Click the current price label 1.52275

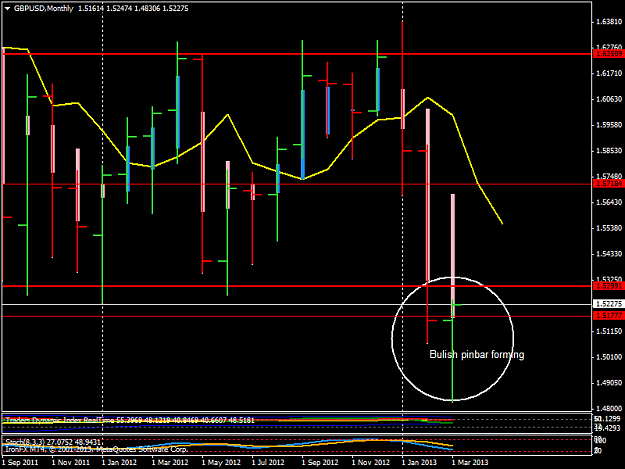[609, 304]
